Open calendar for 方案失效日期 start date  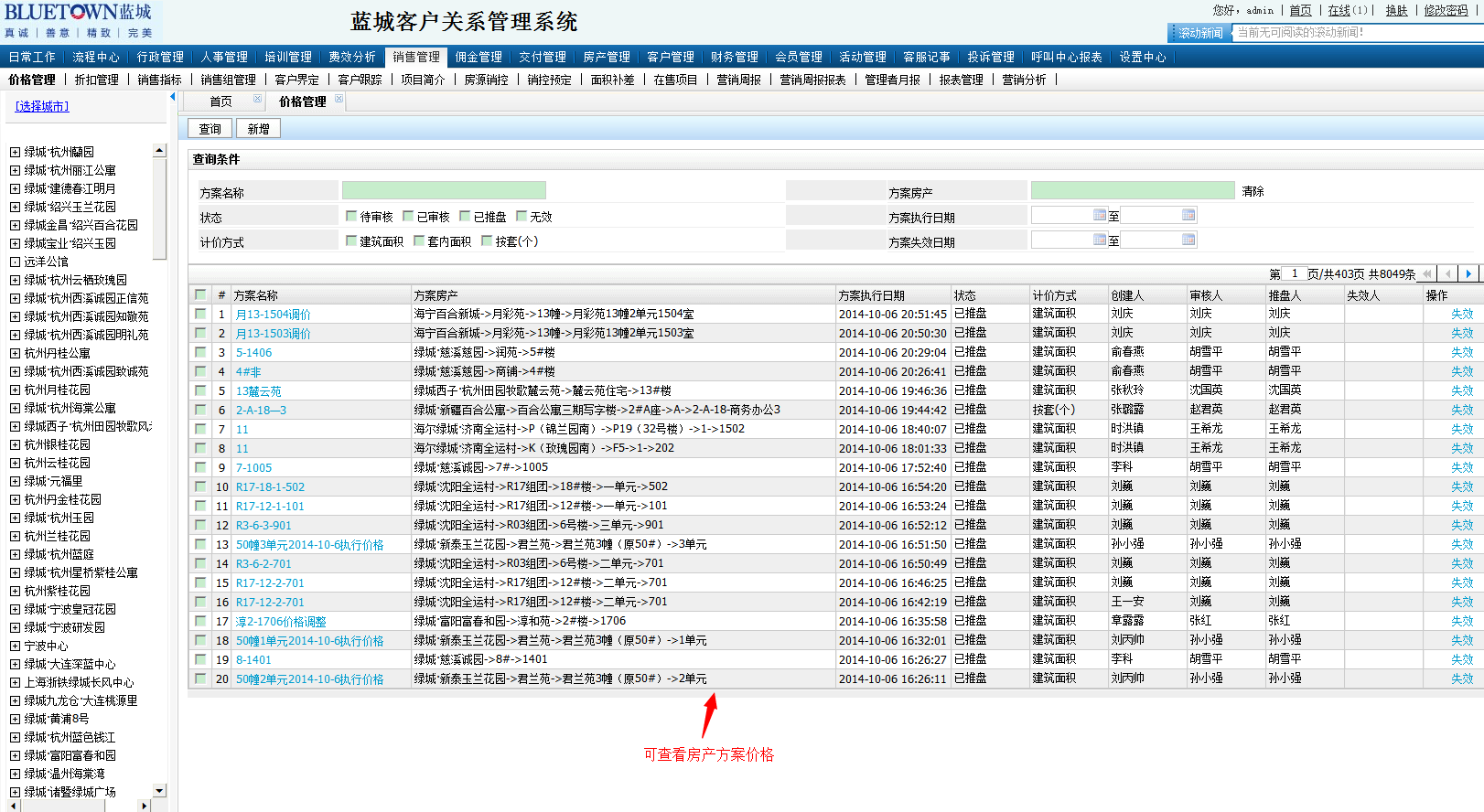[x=1100, y=240]
